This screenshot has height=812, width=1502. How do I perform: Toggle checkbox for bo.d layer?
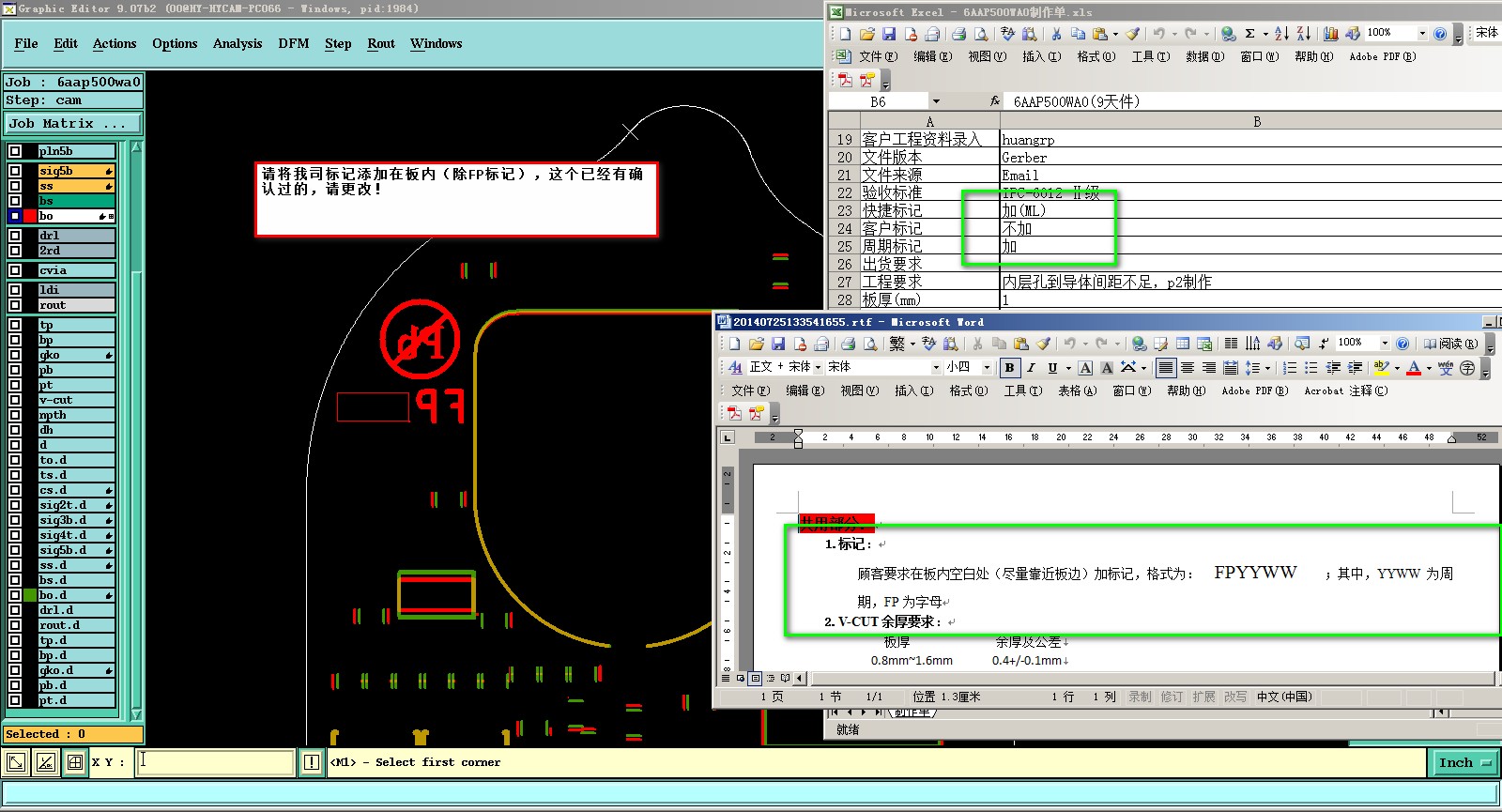[x=15, y=595]
